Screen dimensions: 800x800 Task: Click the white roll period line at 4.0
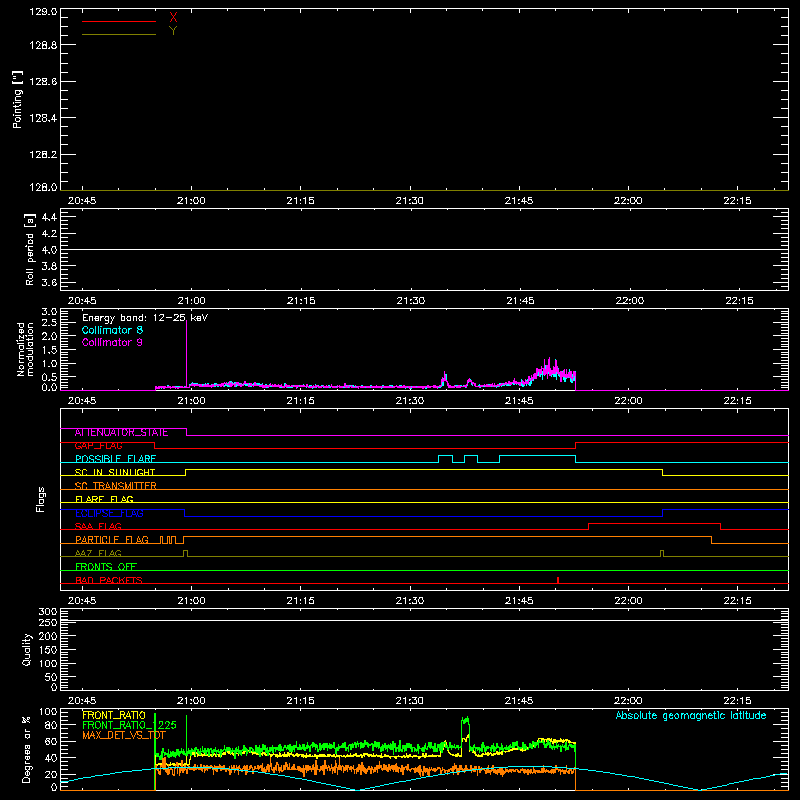point(424,249)
